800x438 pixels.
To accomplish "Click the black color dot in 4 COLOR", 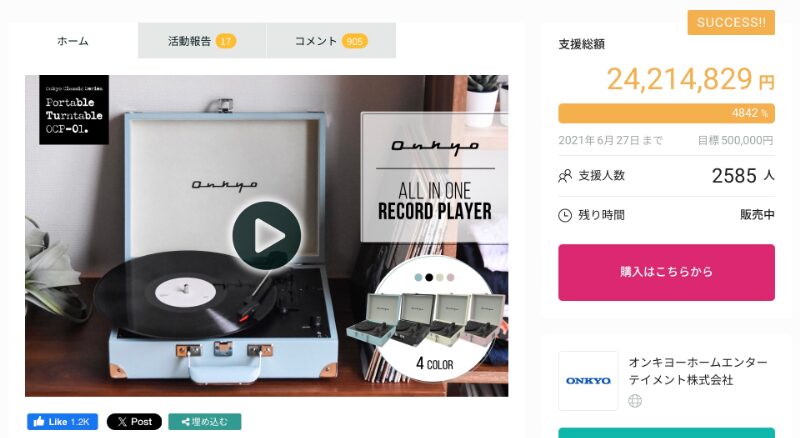I will click(x=429, y=277).
